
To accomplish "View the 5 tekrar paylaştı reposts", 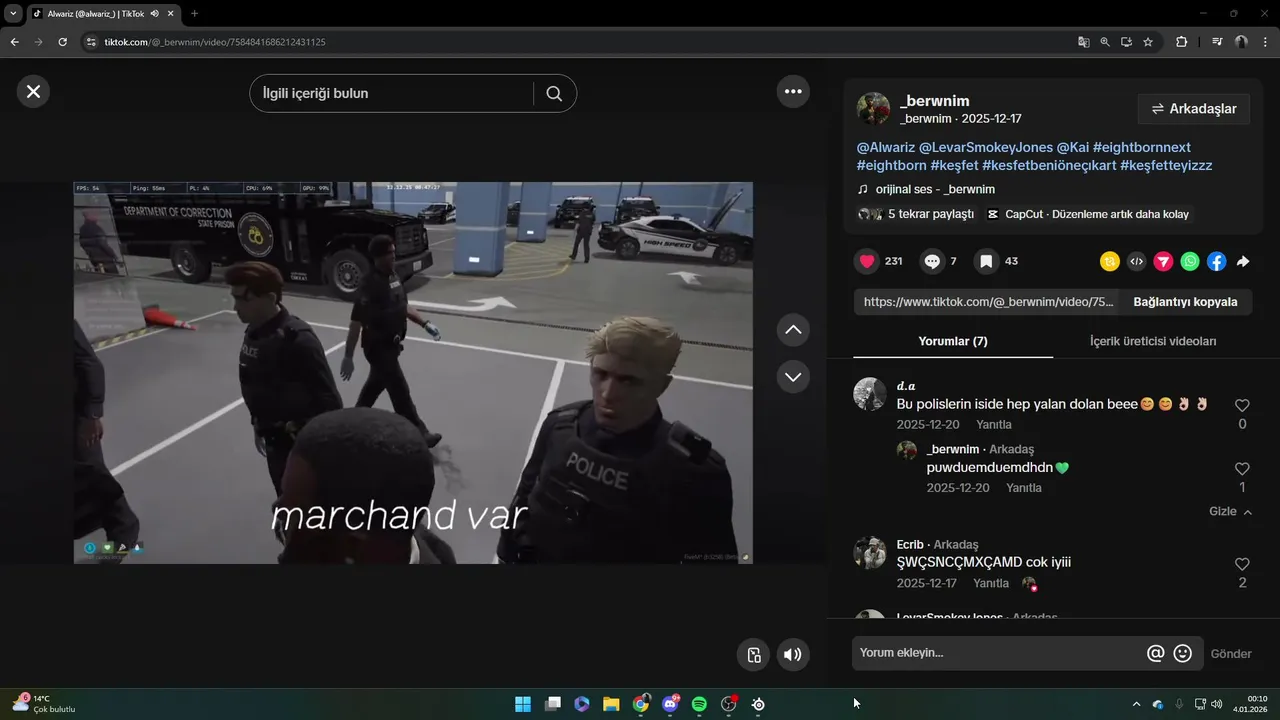I will click(x=915, y=214).
